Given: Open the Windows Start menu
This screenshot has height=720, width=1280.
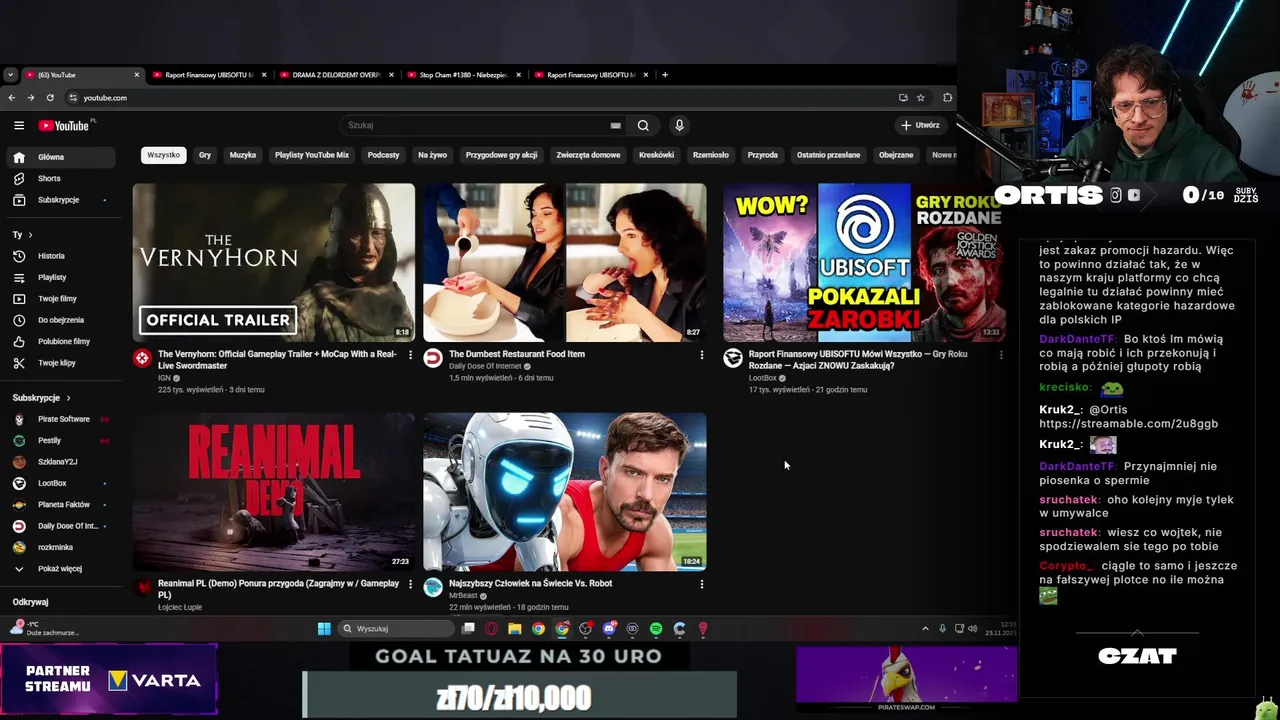Looking at the screenshot, I should (324, 629).
